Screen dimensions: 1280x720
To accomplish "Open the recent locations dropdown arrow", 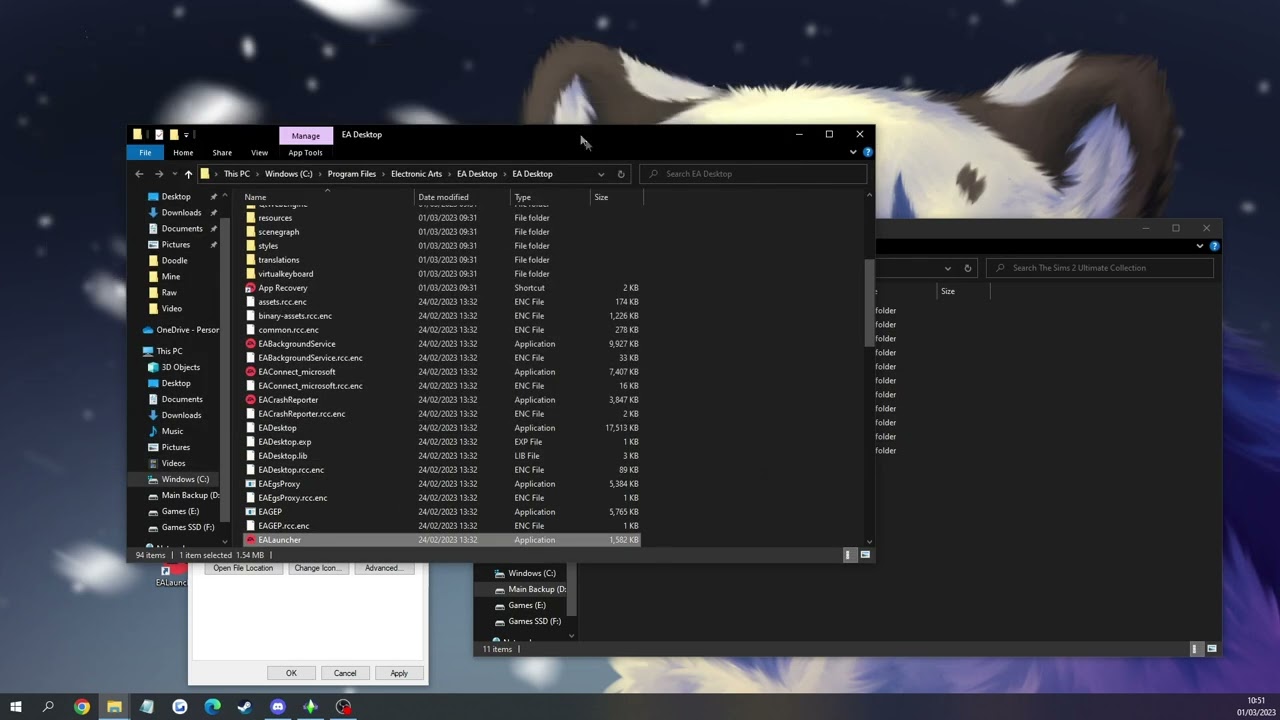I will pos(174,174).
